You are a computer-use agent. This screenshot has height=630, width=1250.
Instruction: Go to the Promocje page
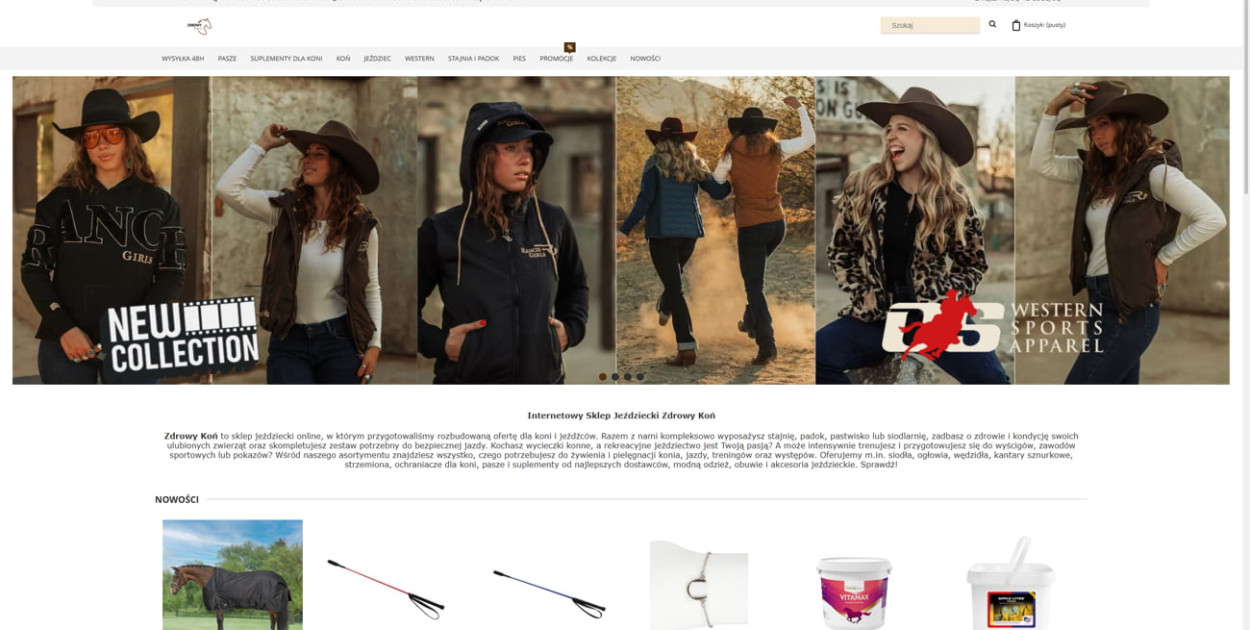556,59
